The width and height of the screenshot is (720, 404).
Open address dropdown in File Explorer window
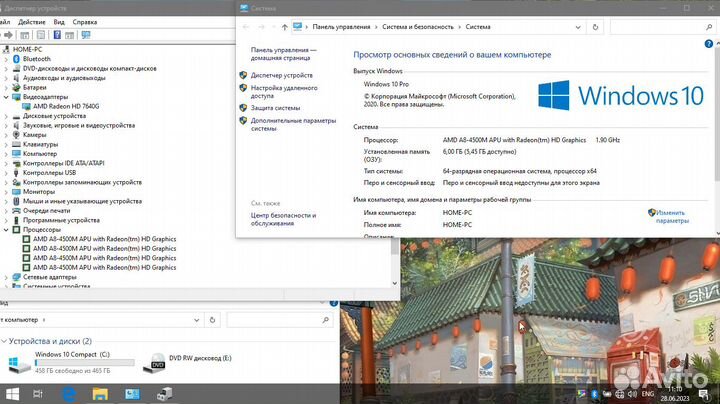197,320
